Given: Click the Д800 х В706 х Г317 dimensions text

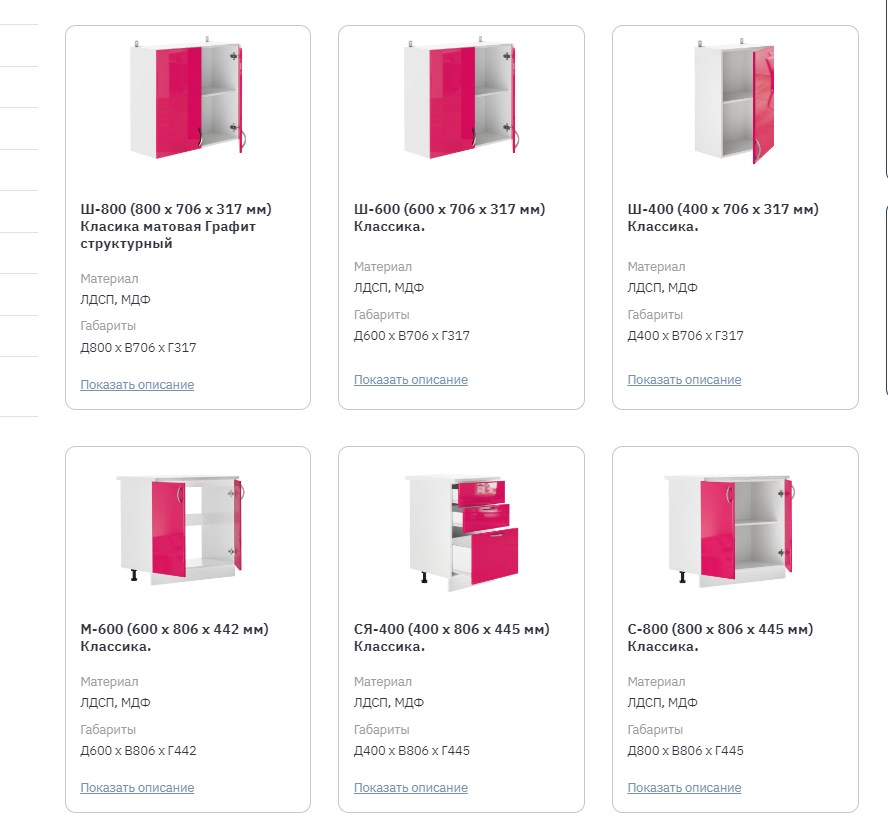Looking at the screenshot, I should click(138, 348).
